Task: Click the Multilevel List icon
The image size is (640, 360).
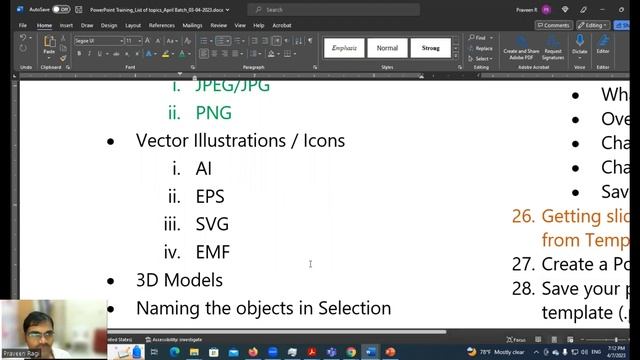Action: (x=237, y=41)
